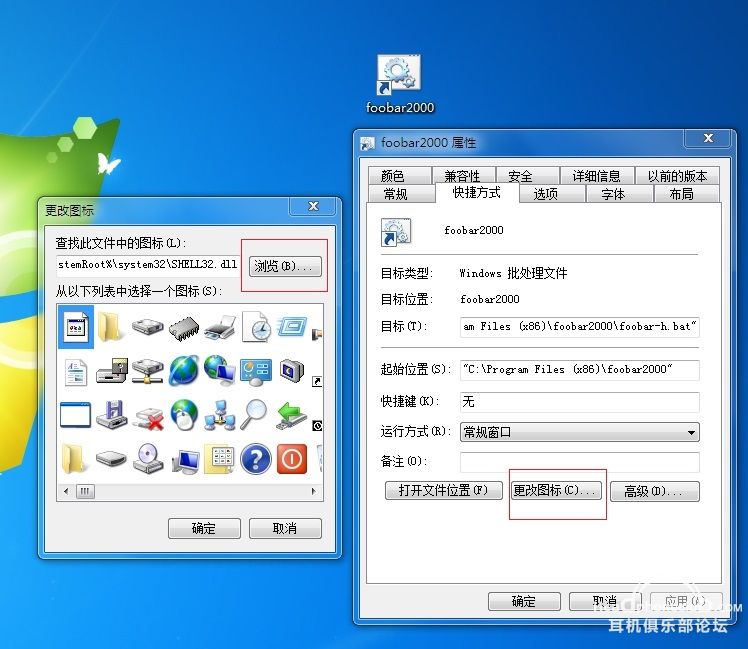This screenshot has height=649, width=748.
Task: Go to the 常规 tab
Action: (x=402, y=194)
